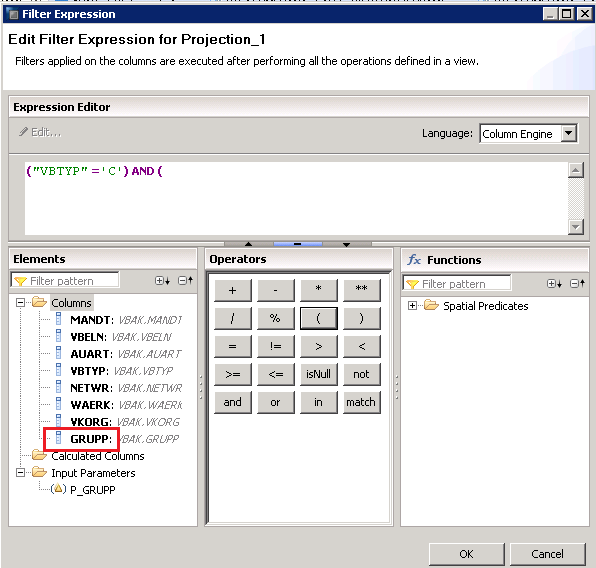
Task: Click the percent operator button
Action: click(x=275, y=318)
